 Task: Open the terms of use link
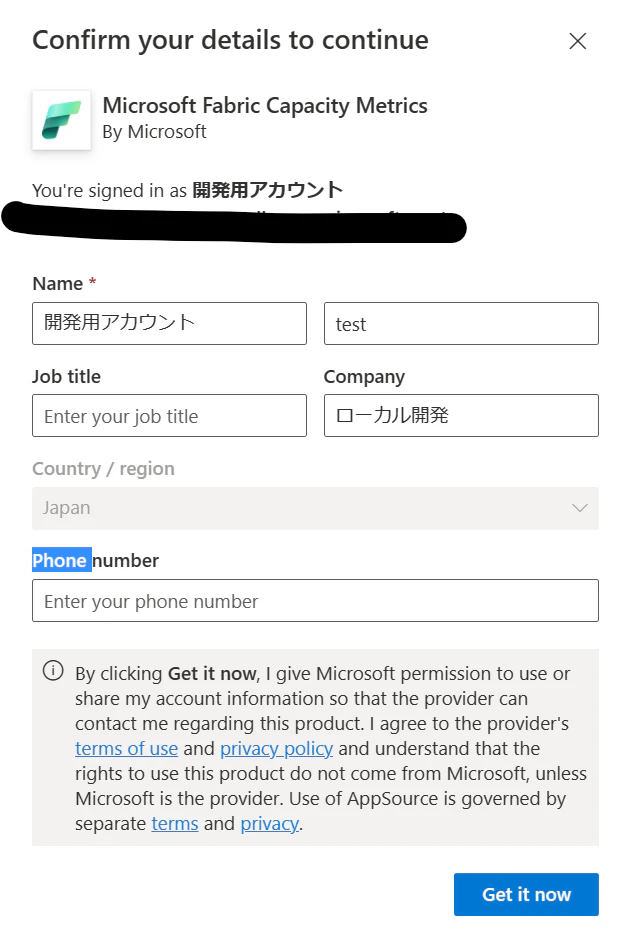point(126,748)
